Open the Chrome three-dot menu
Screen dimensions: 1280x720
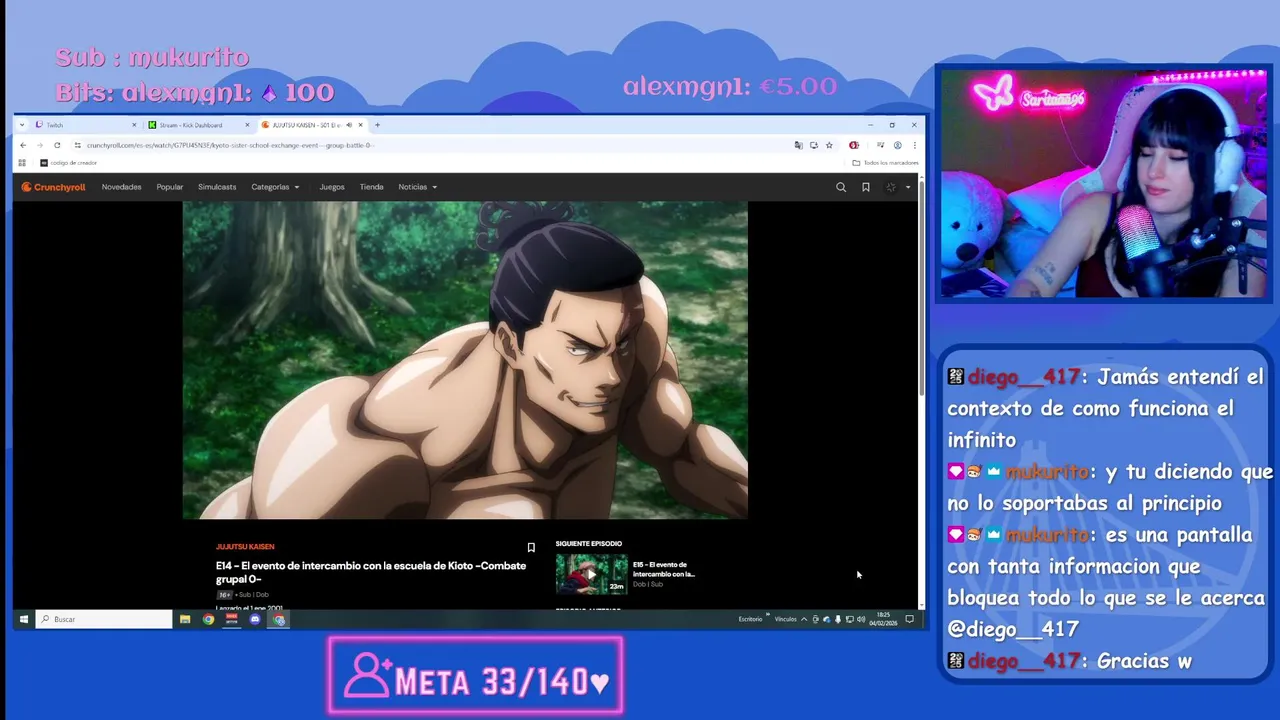[913, 145]
